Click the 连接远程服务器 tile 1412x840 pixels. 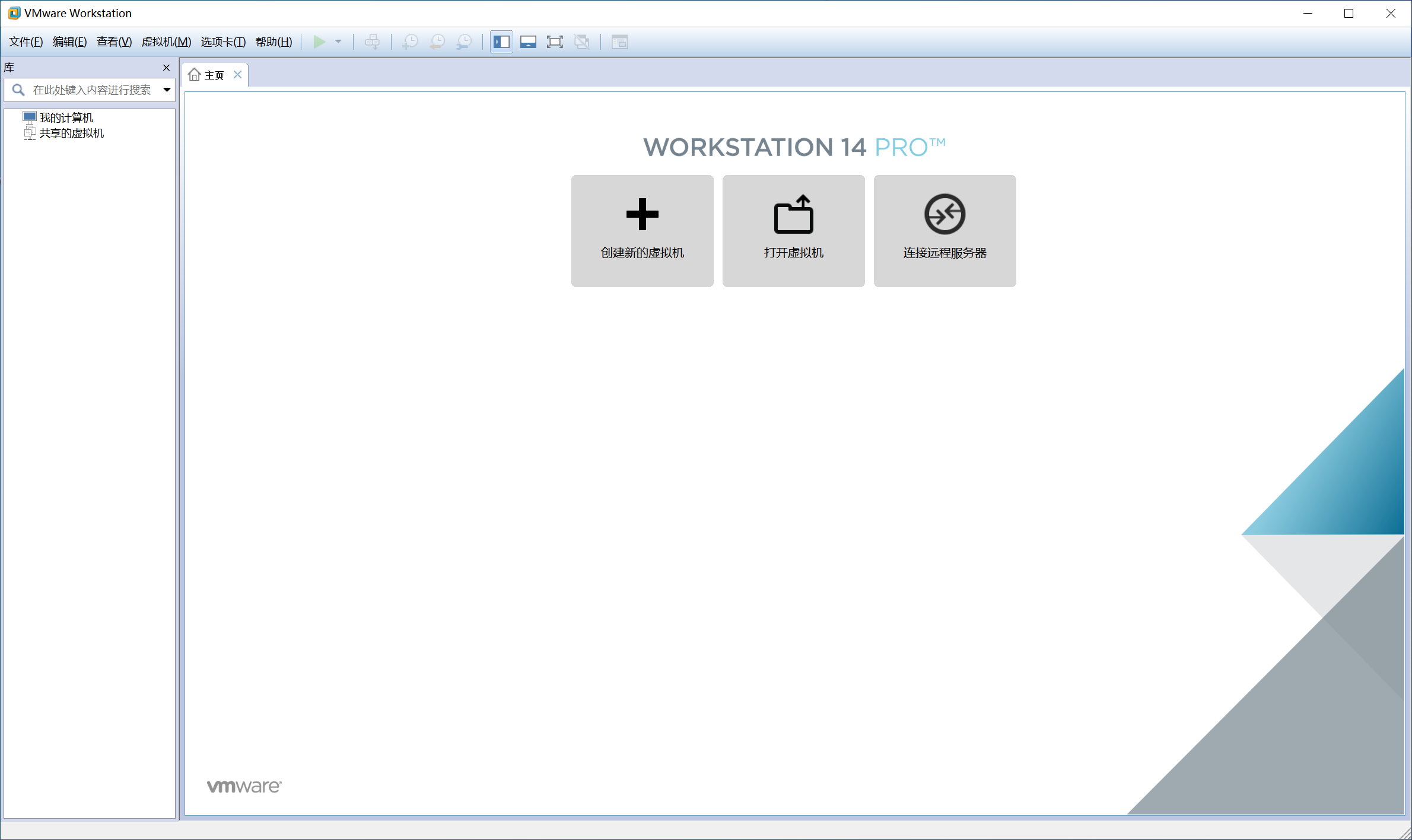tap(945, 231)
